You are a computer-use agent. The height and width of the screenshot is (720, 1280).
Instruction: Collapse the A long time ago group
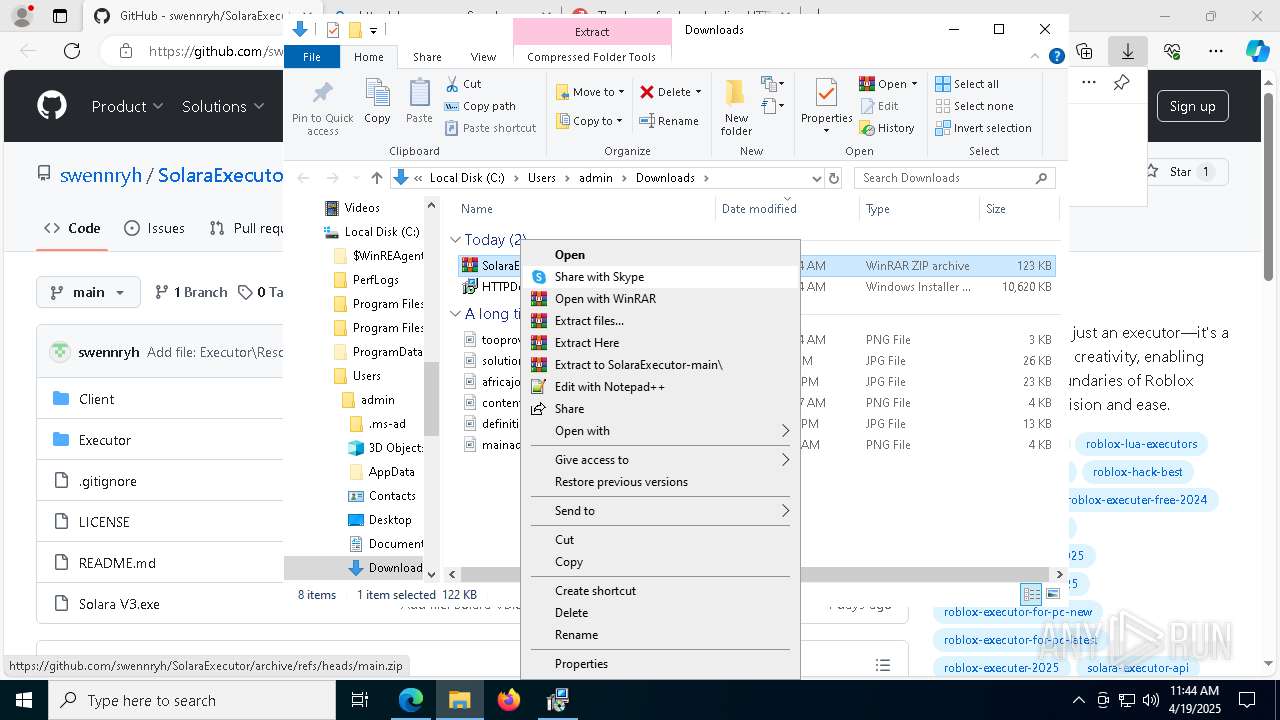[455, 314]
